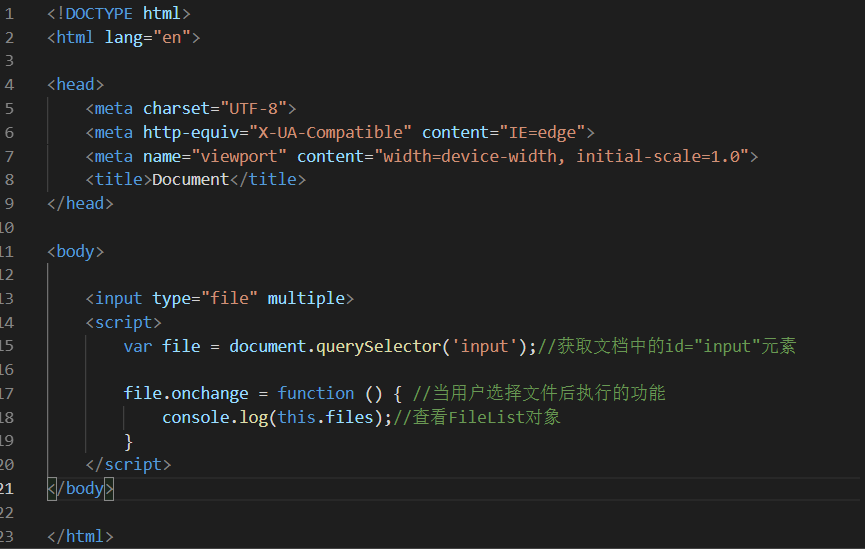This screenshot has height=549, width=865.
Task: Click the opening body tag
Action: [76, 252]
